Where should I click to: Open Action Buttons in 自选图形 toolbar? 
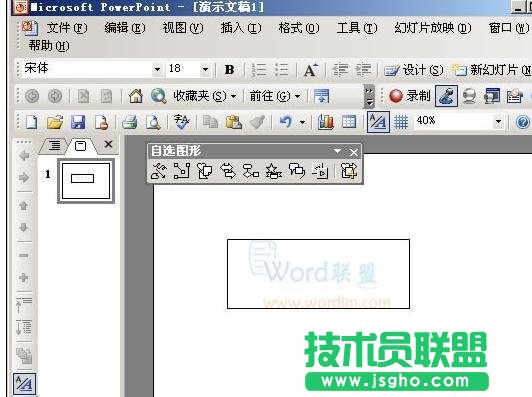tap(320, 171)
